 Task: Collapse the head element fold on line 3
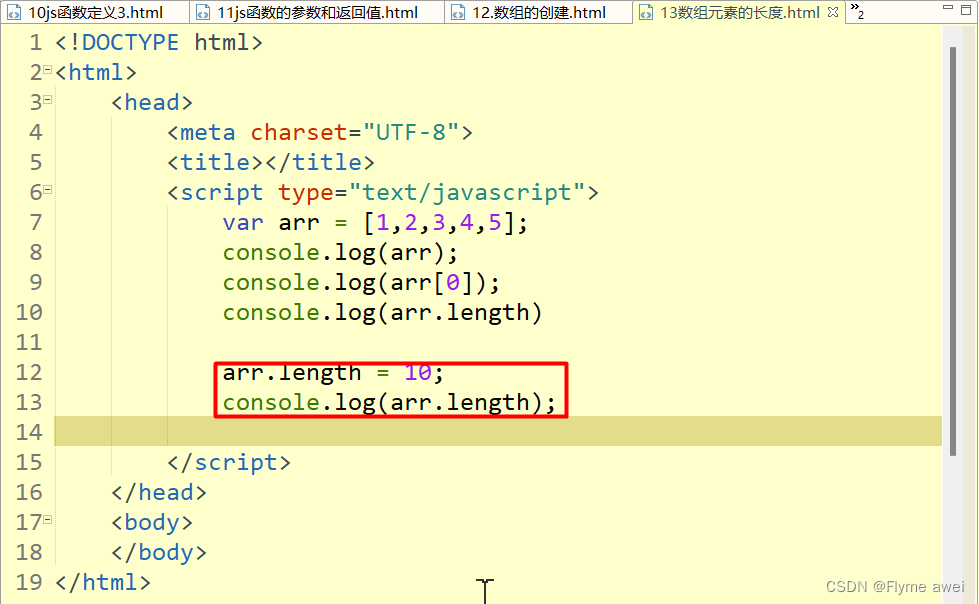point(47,100)
